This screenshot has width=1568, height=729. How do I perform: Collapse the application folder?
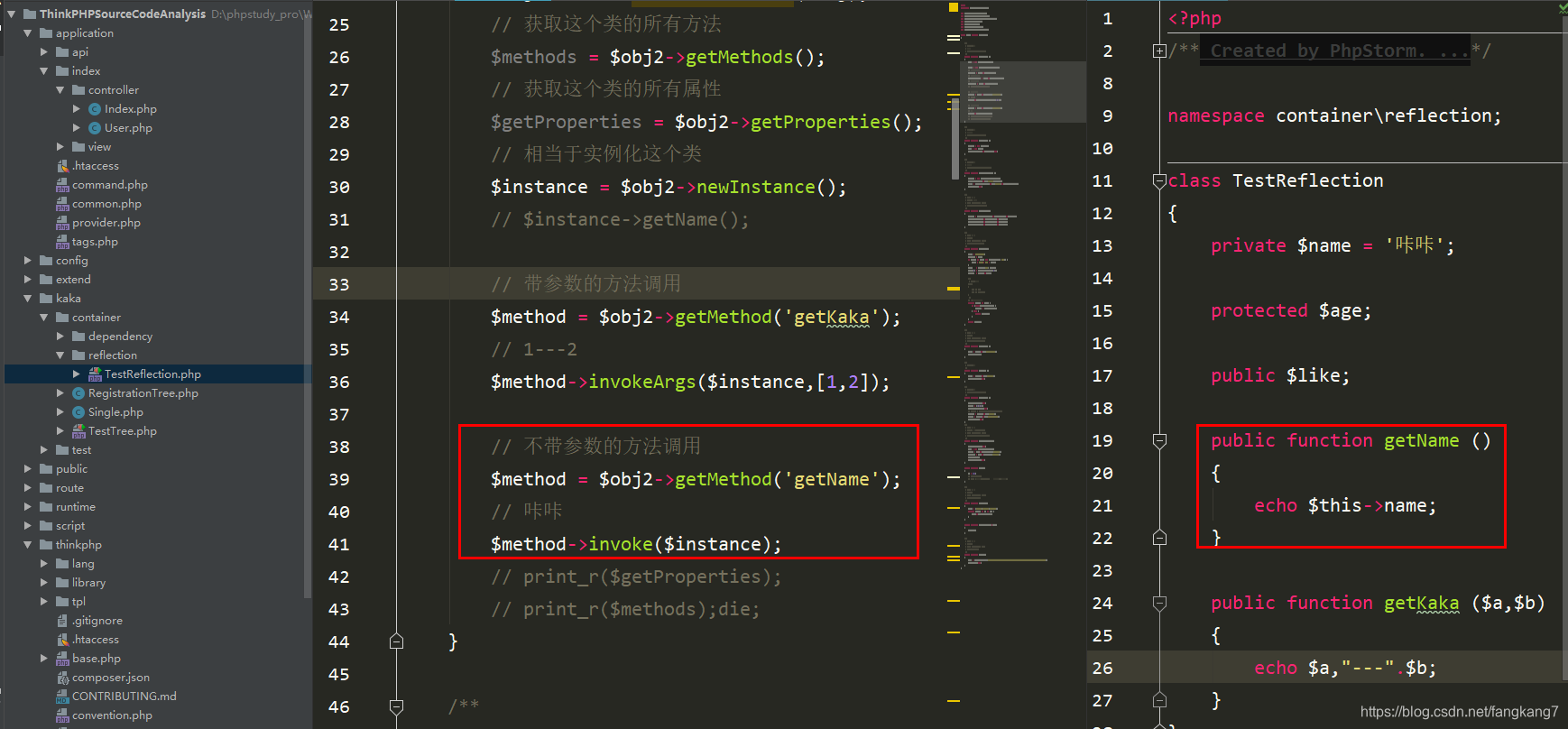(28, 33)
